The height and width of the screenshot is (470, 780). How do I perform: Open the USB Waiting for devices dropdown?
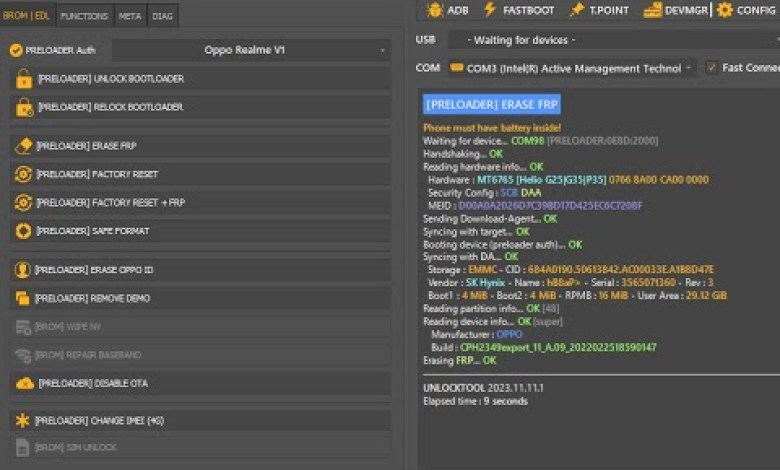pyautogui.click(x=610, y=40)
